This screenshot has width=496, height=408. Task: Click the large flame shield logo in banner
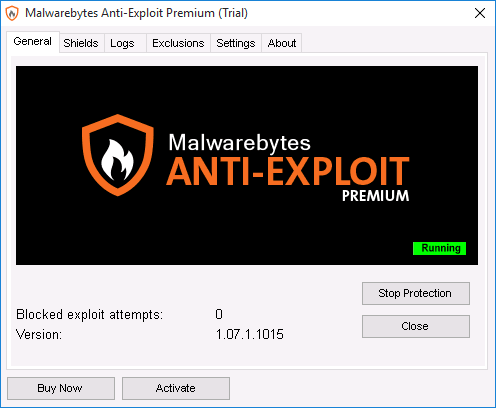click(x=118, y=155)
